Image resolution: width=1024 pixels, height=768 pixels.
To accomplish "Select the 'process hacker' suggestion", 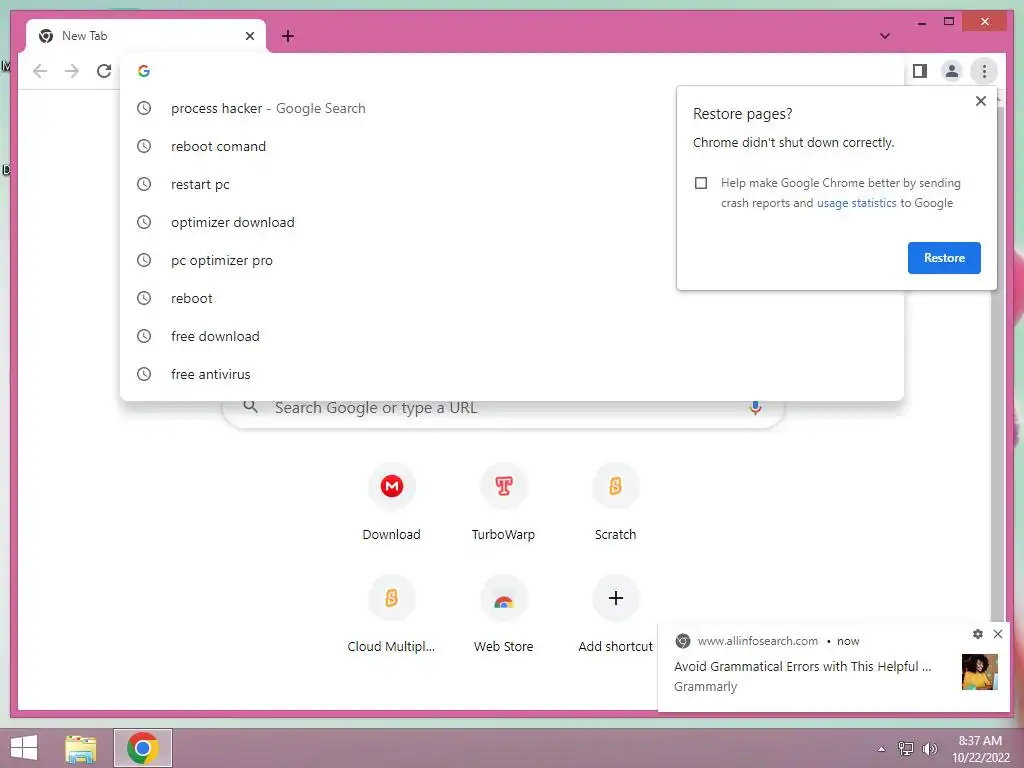I will (x=511, y=108).
